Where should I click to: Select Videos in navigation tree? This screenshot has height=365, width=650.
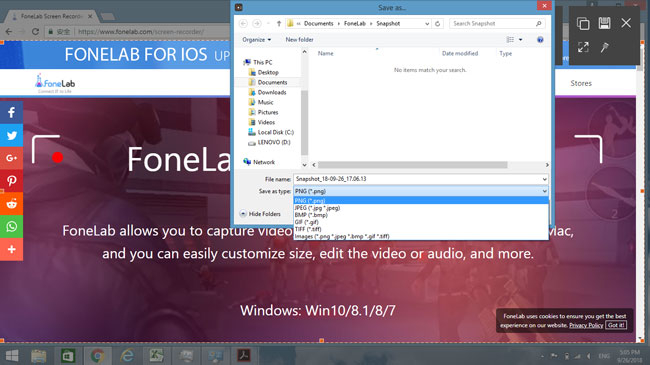point(266,122)
